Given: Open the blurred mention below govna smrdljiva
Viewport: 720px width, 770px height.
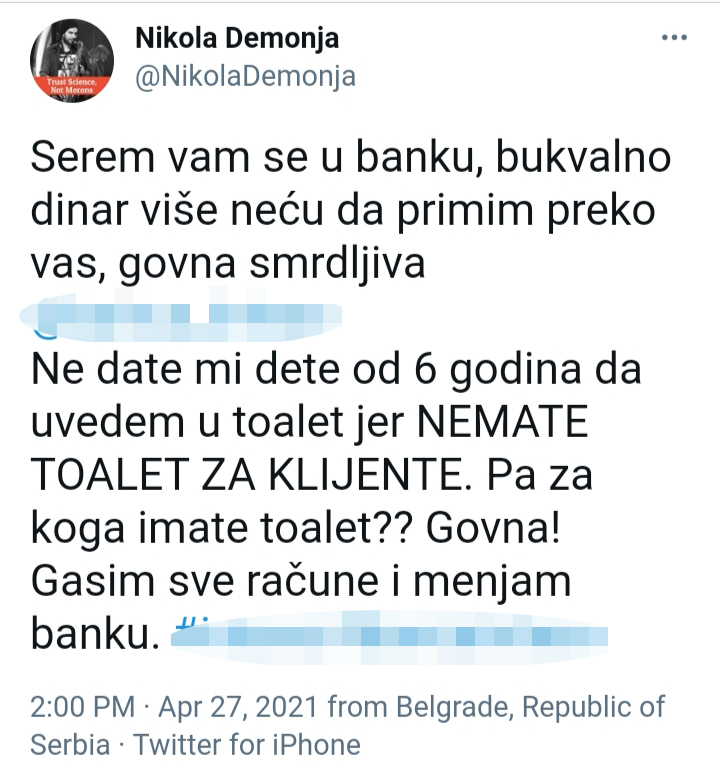Looking at the screenshot, I should point(180,317).
